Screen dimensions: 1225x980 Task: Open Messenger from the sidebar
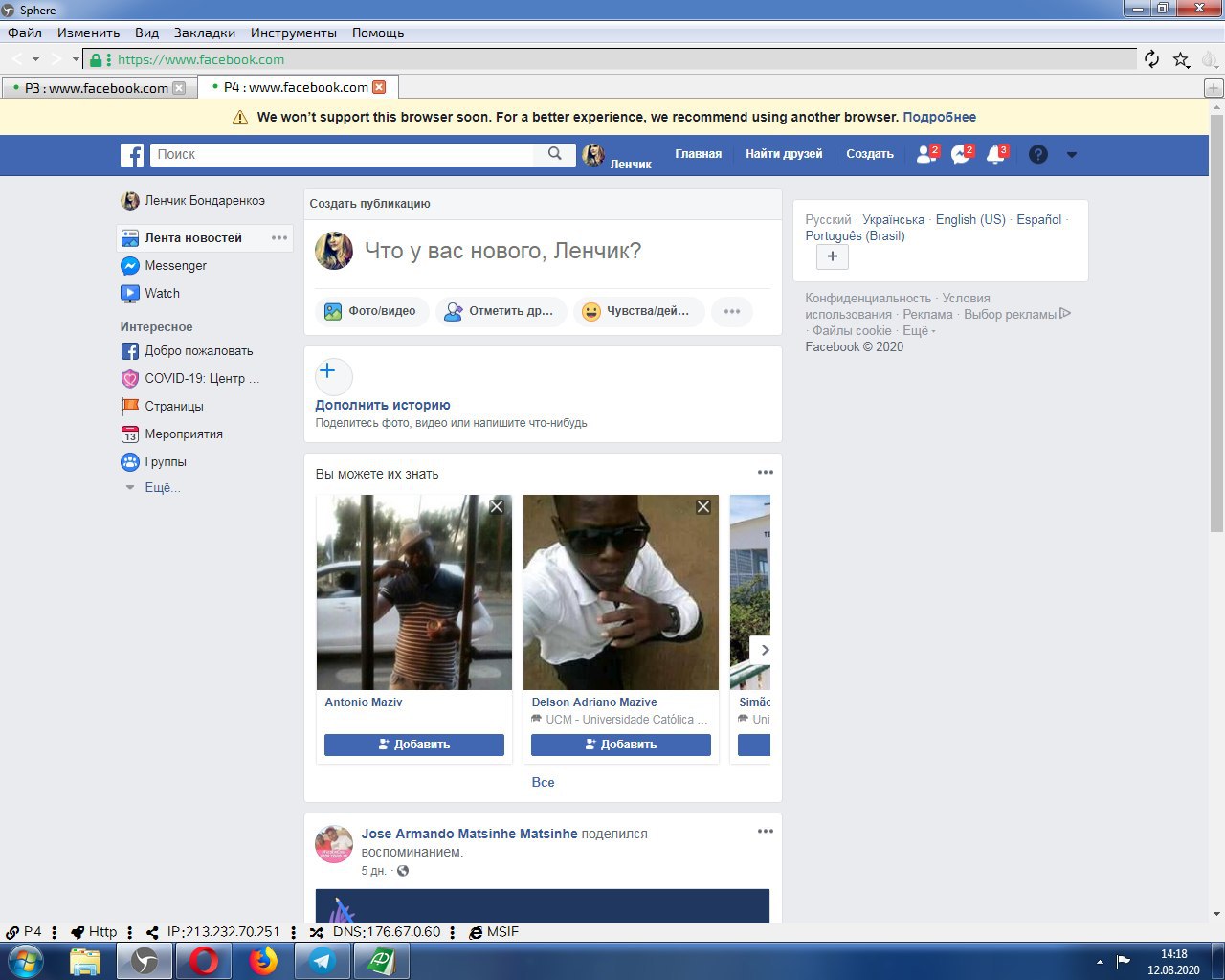coord(164,265)
